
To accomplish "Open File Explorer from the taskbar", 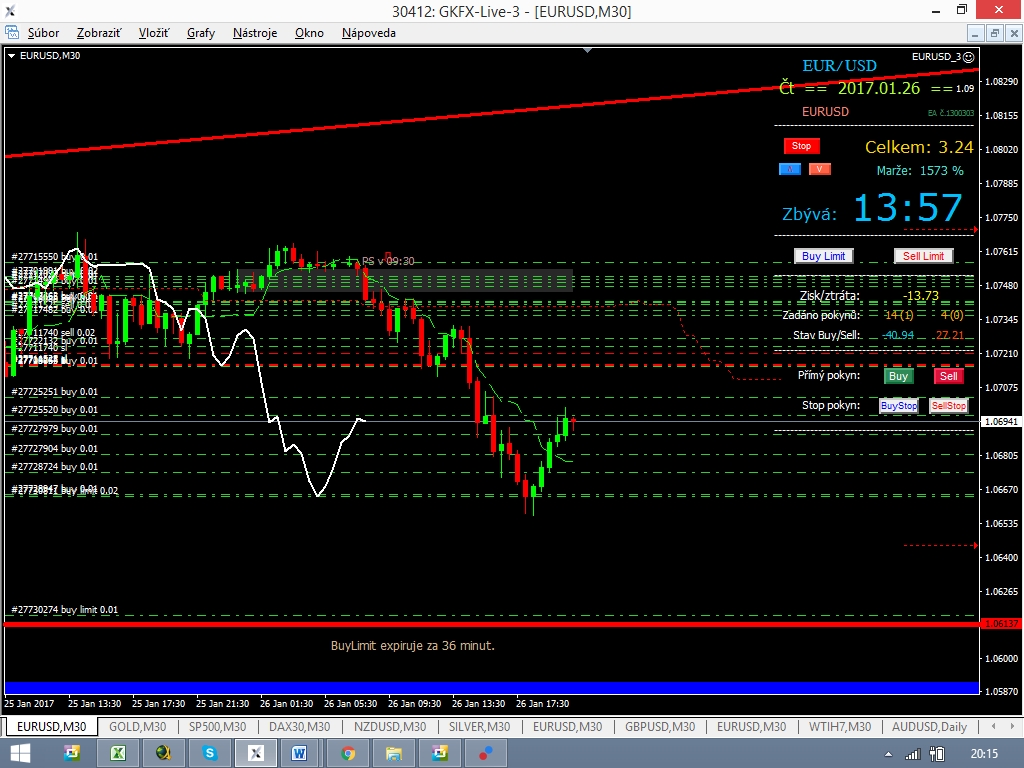I will pos(394,753).
